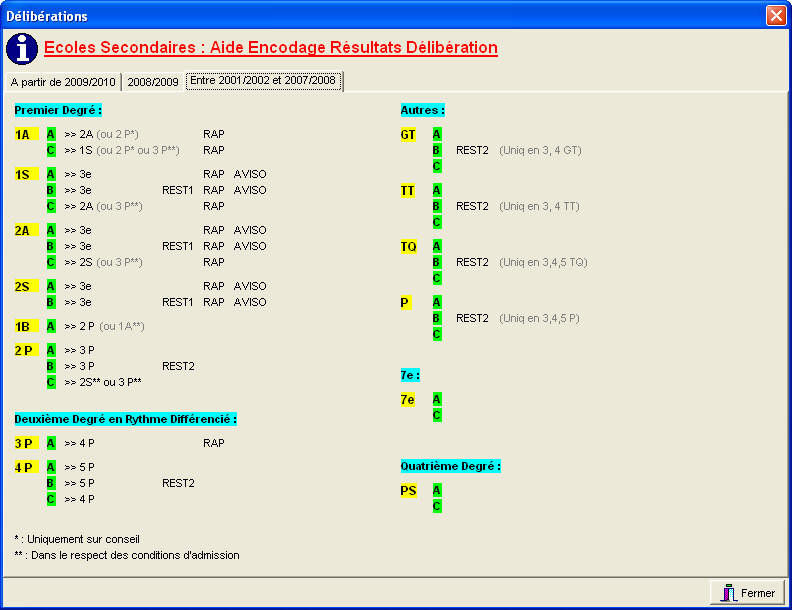Click '>> 2S (ou 3 P**)' text
Screen dimensions: 792x610
(x=104, y=263)
